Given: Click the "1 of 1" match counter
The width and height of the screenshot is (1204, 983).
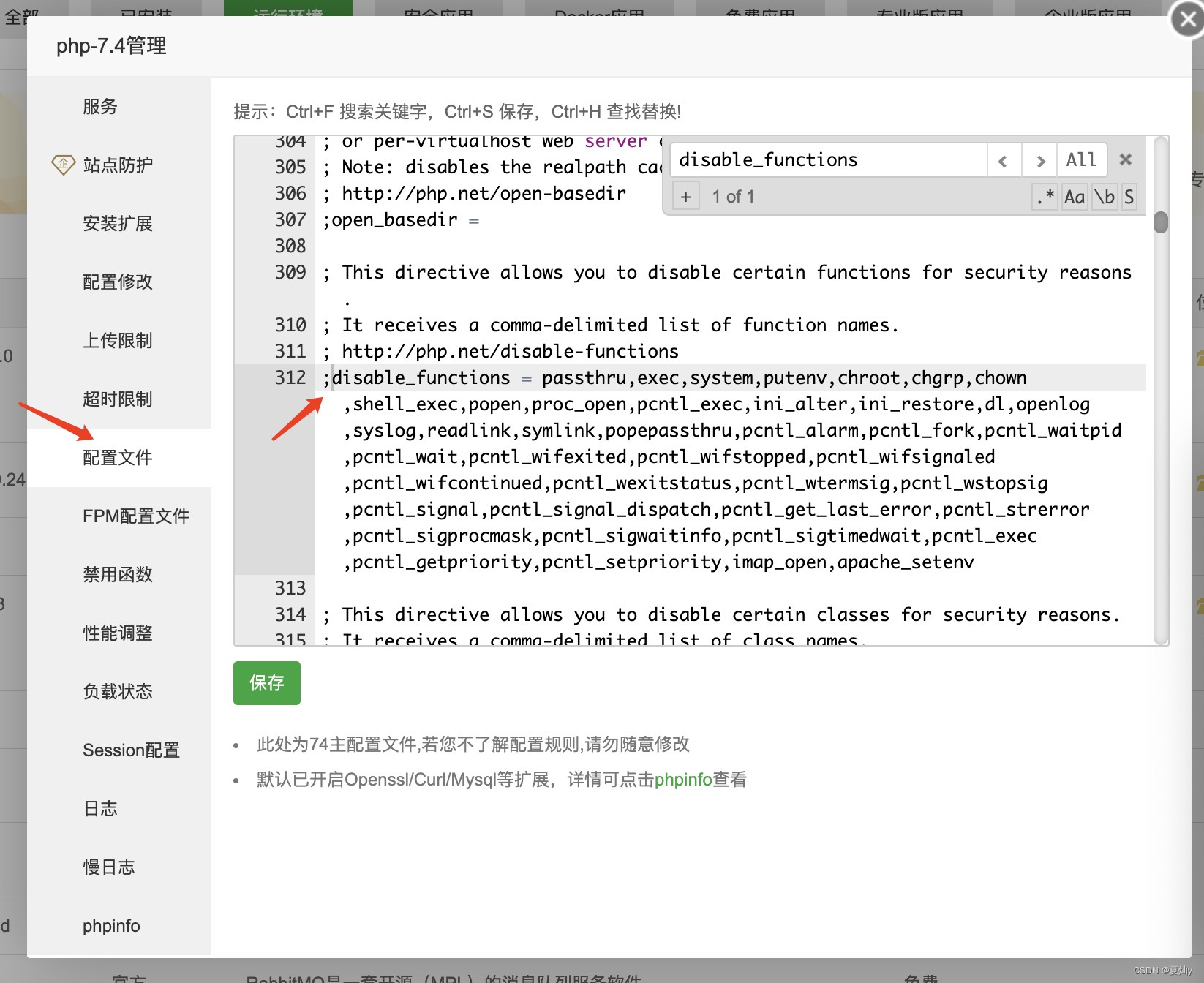Looking at the screenshot, I should tap(733, 197).
